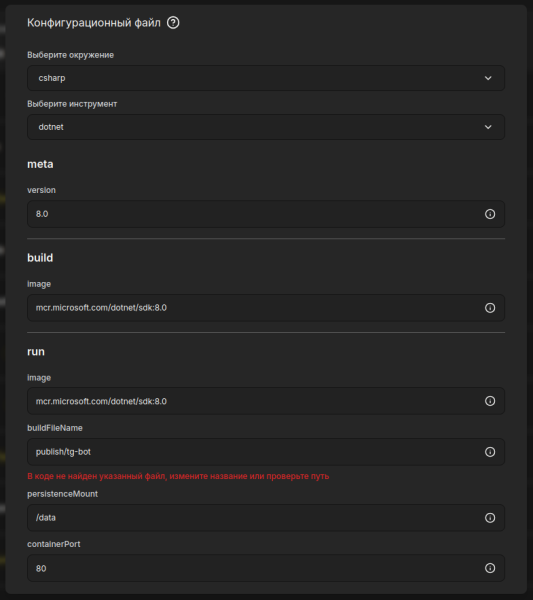
Task: Expand the chevron arrow on the dotnet selector
Action: [x=488, y=127]
